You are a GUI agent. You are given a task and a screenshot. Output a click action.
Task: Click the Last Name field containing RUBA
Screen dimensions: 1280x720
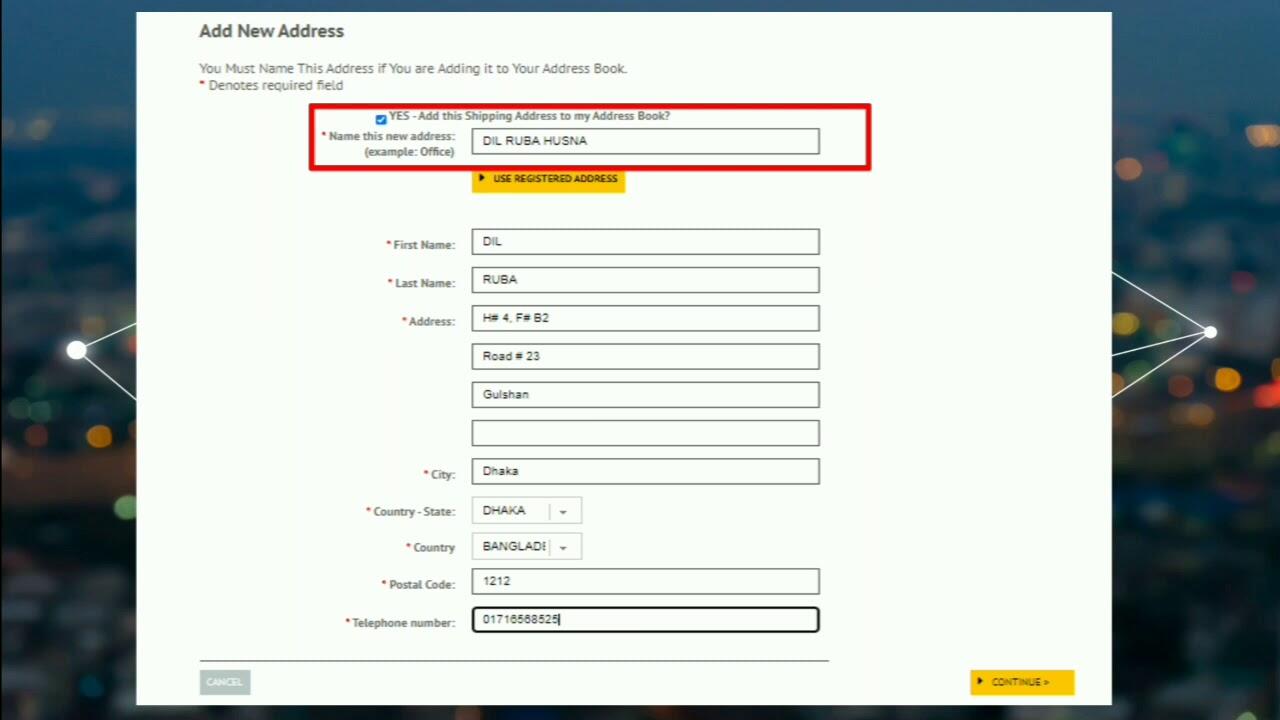[x=645, y=279]
